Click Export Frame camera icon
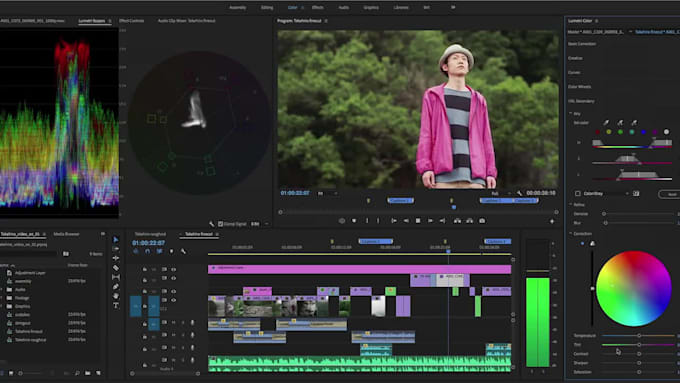The image size is (680, 383). pyautogui.click(x=482, y=221)
